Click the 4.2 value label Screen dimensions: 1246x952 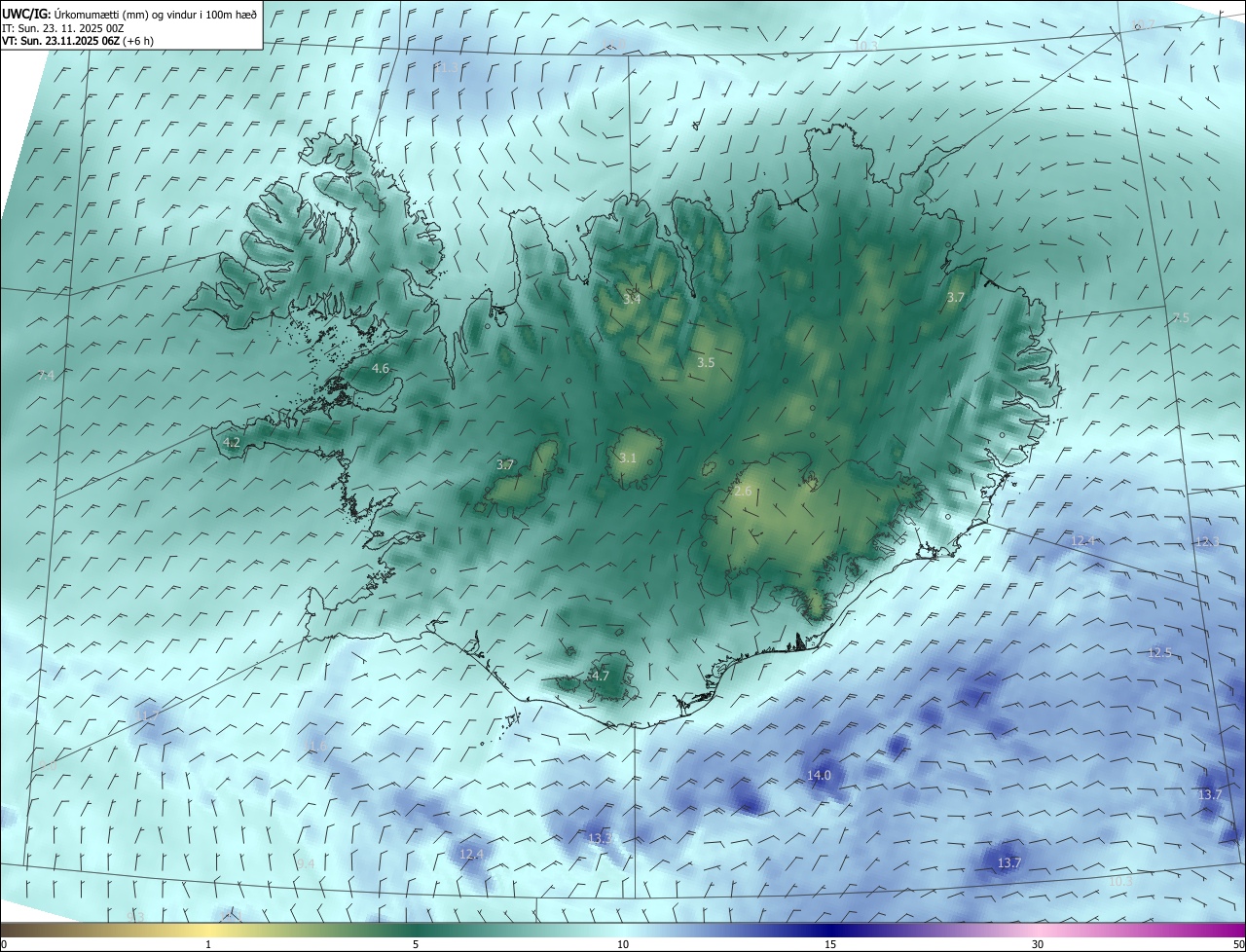click(232, 442)
